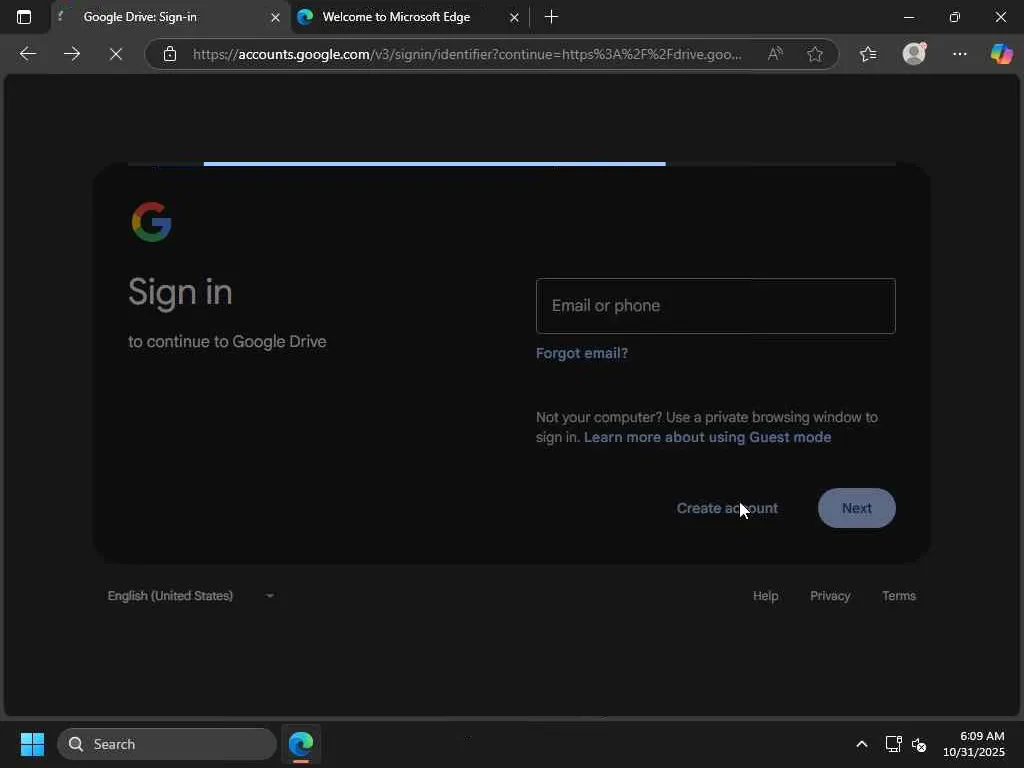This screenshot has height=768, width=1024.
Task: Open Learn more about using Guest mode
Action: (707, 437)
